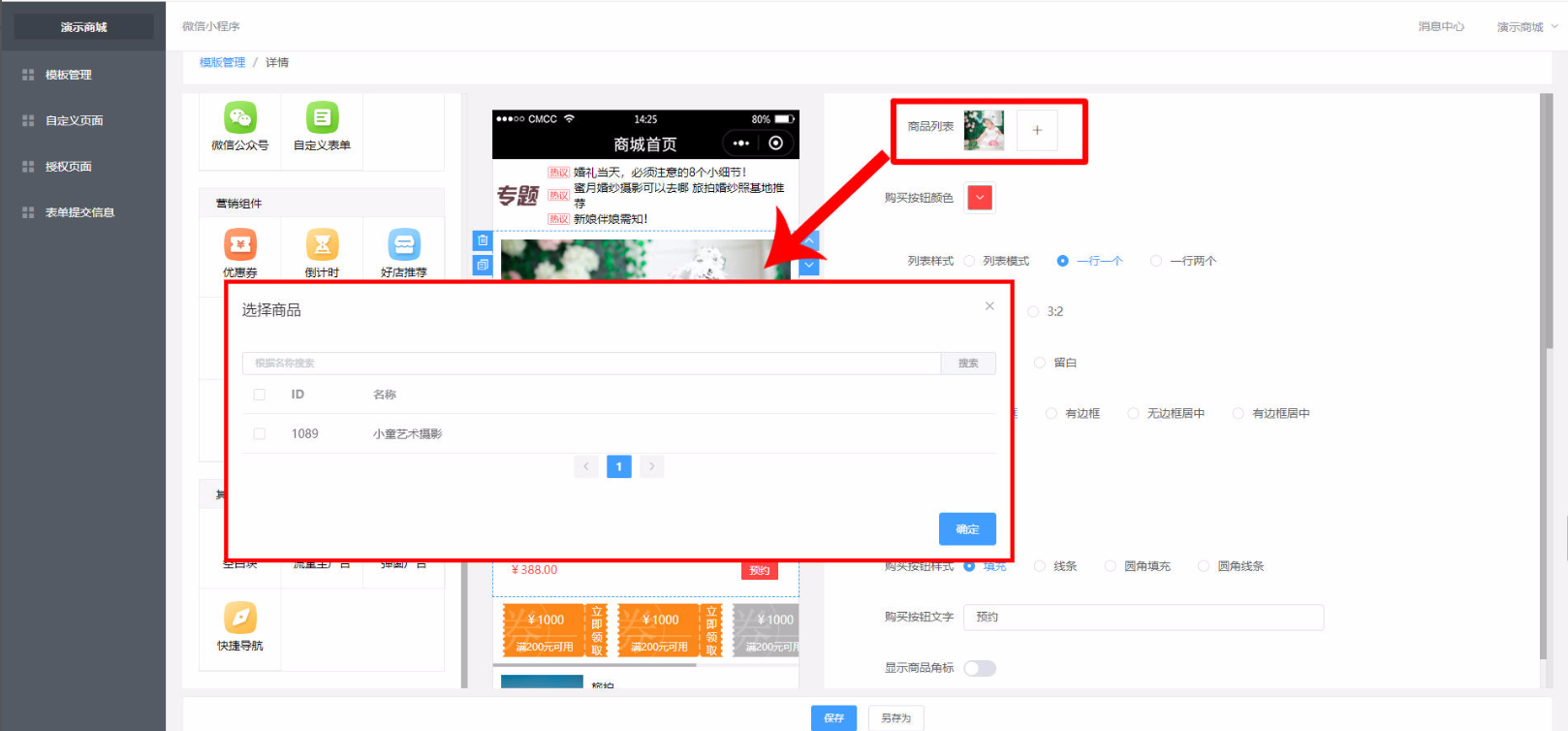The height and width of the screenshot is (731, 1568).
Task: Select the 有边框居中 radio option
Action: [1239, 414]
